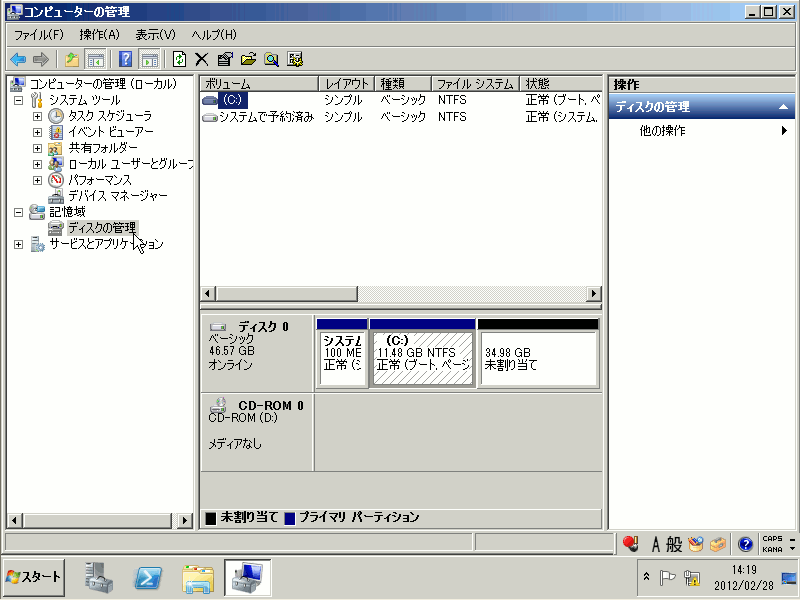Viewport: 800px width, 600px height.
Task: Toggle the IME KANA lock indicator
Action: [x=772, y=549]
